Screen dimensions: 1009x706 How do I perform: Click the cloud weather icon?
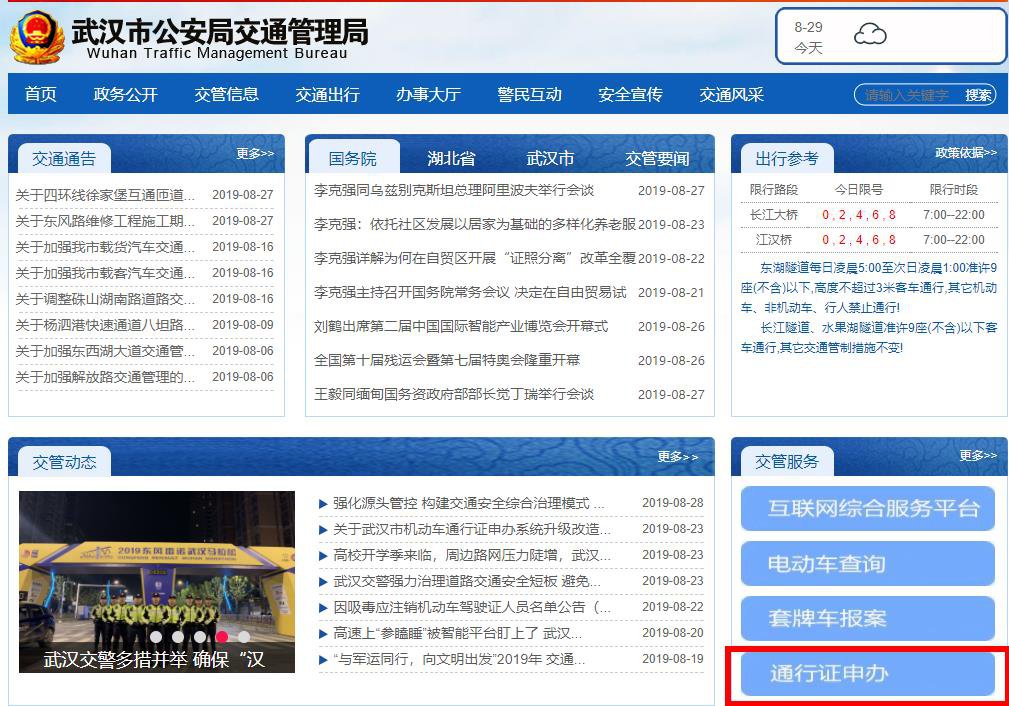870,36
